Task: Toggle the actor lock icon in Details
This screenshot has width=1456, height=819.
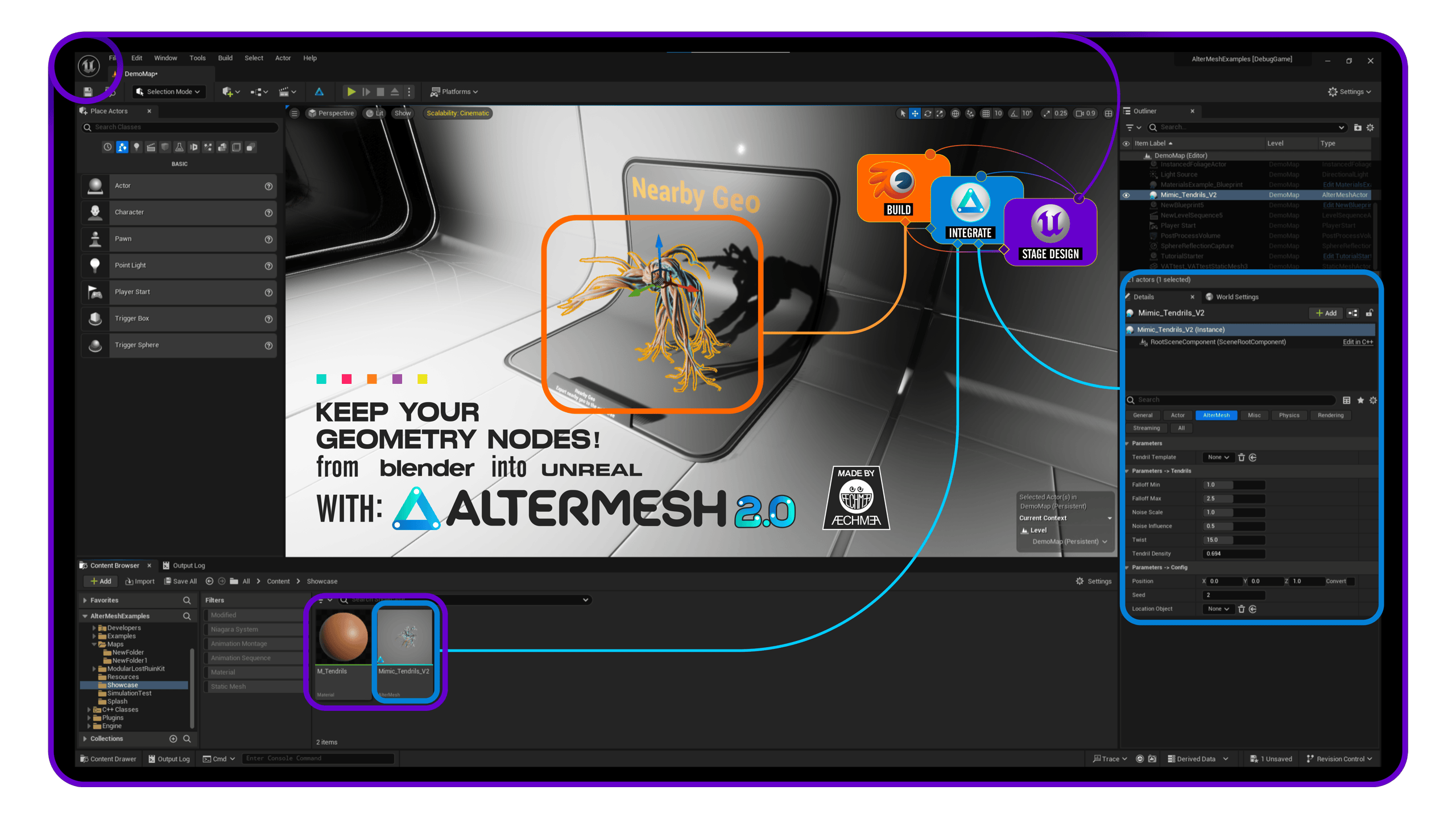Action: point(1370,313)
